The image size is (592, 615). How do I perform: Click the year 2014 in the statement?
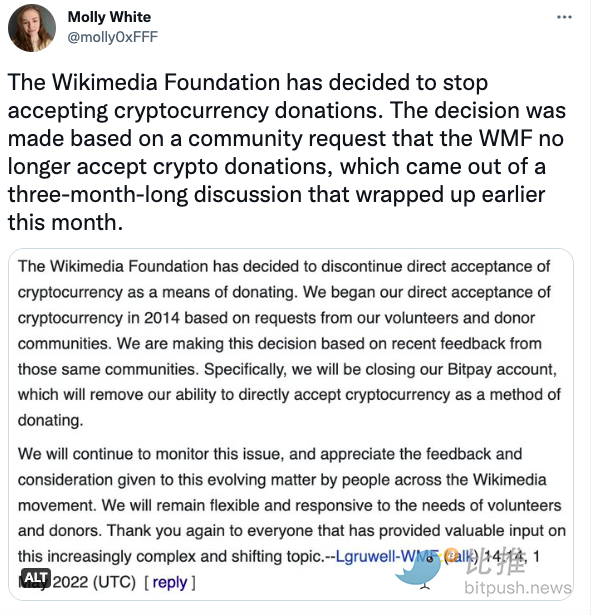pos(162,318)
